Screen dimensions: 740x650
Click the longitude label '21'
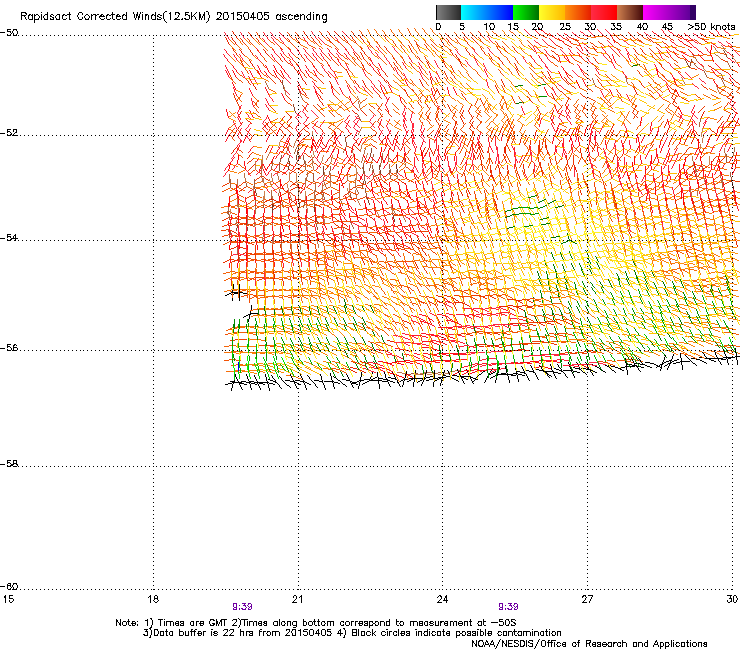pyautogui.click(x=297, y=599)
